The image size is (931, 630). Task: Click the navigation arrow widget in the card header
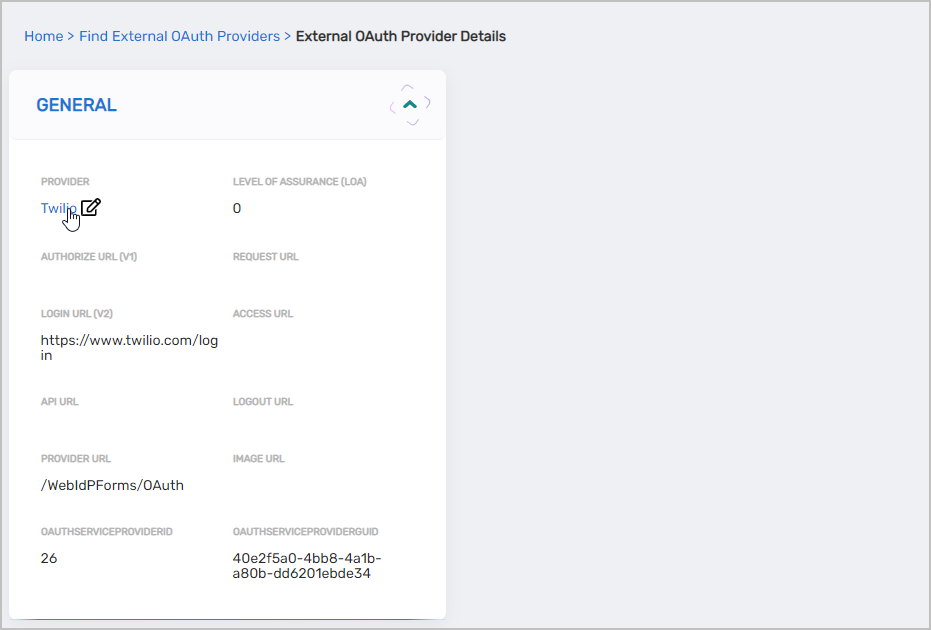409,103
